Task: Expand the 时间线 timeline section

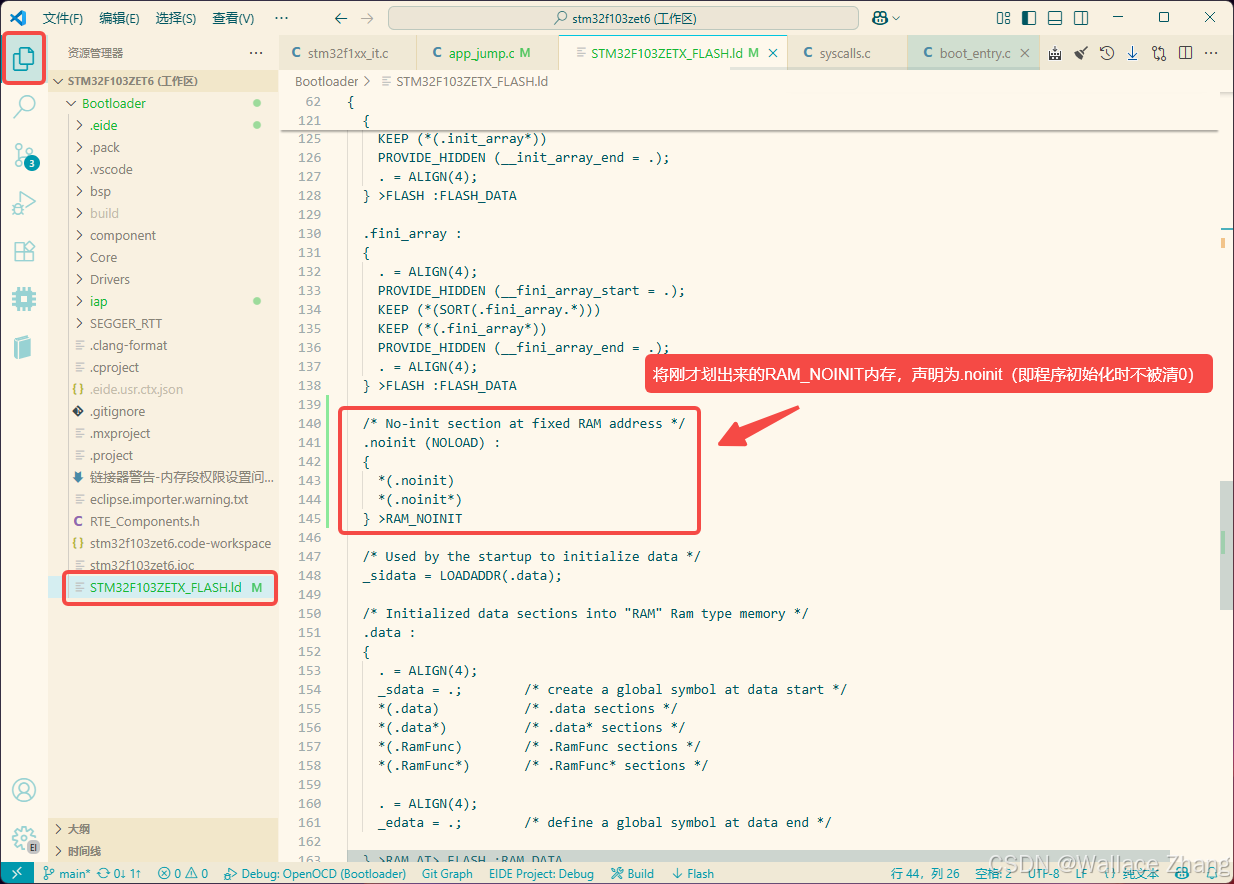Action: point(163,851)
